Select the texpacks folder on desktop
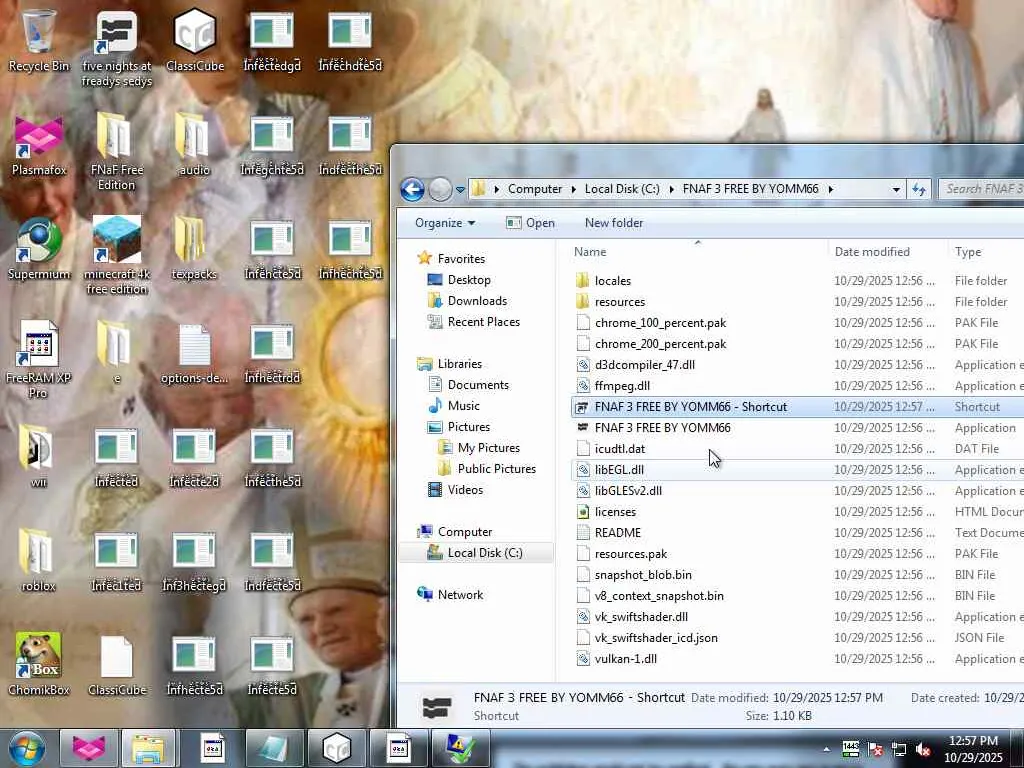The image size is (1024, 768). point(194,248)
